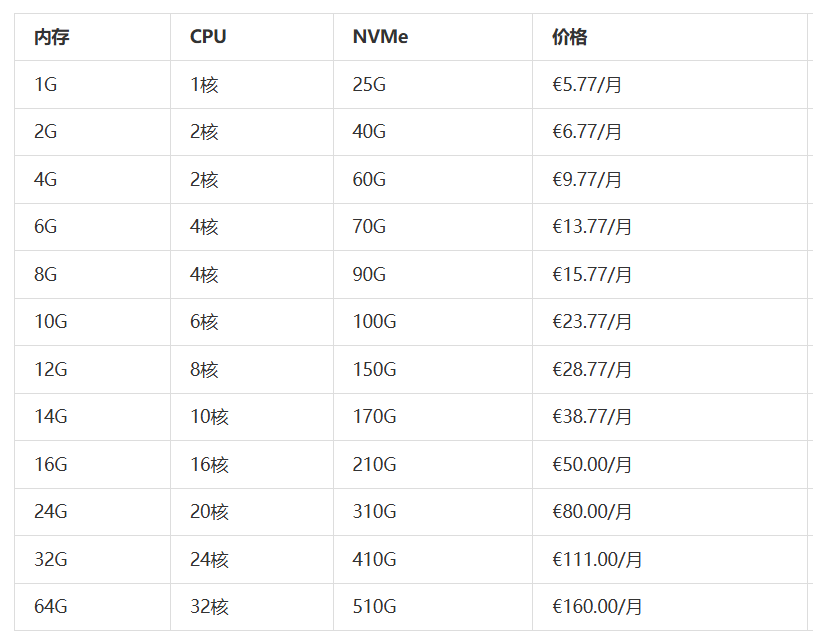
Task: Click the €6.77/月 price cell
Action: (587, 132)
